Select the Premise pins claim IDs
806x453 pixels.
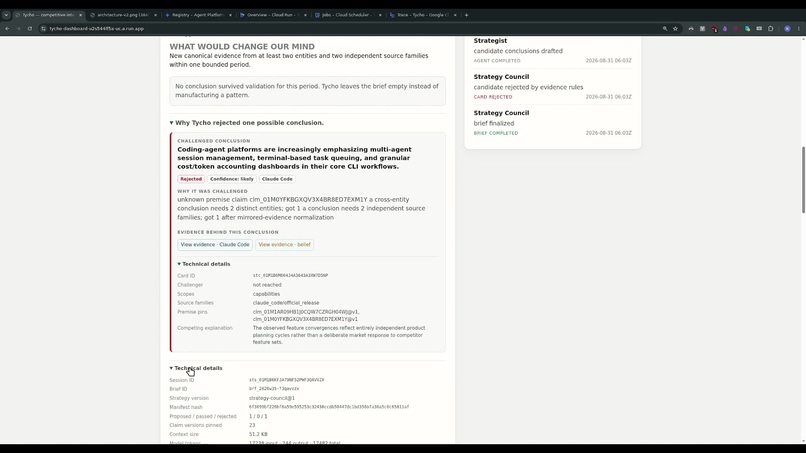tap(306, 315)
